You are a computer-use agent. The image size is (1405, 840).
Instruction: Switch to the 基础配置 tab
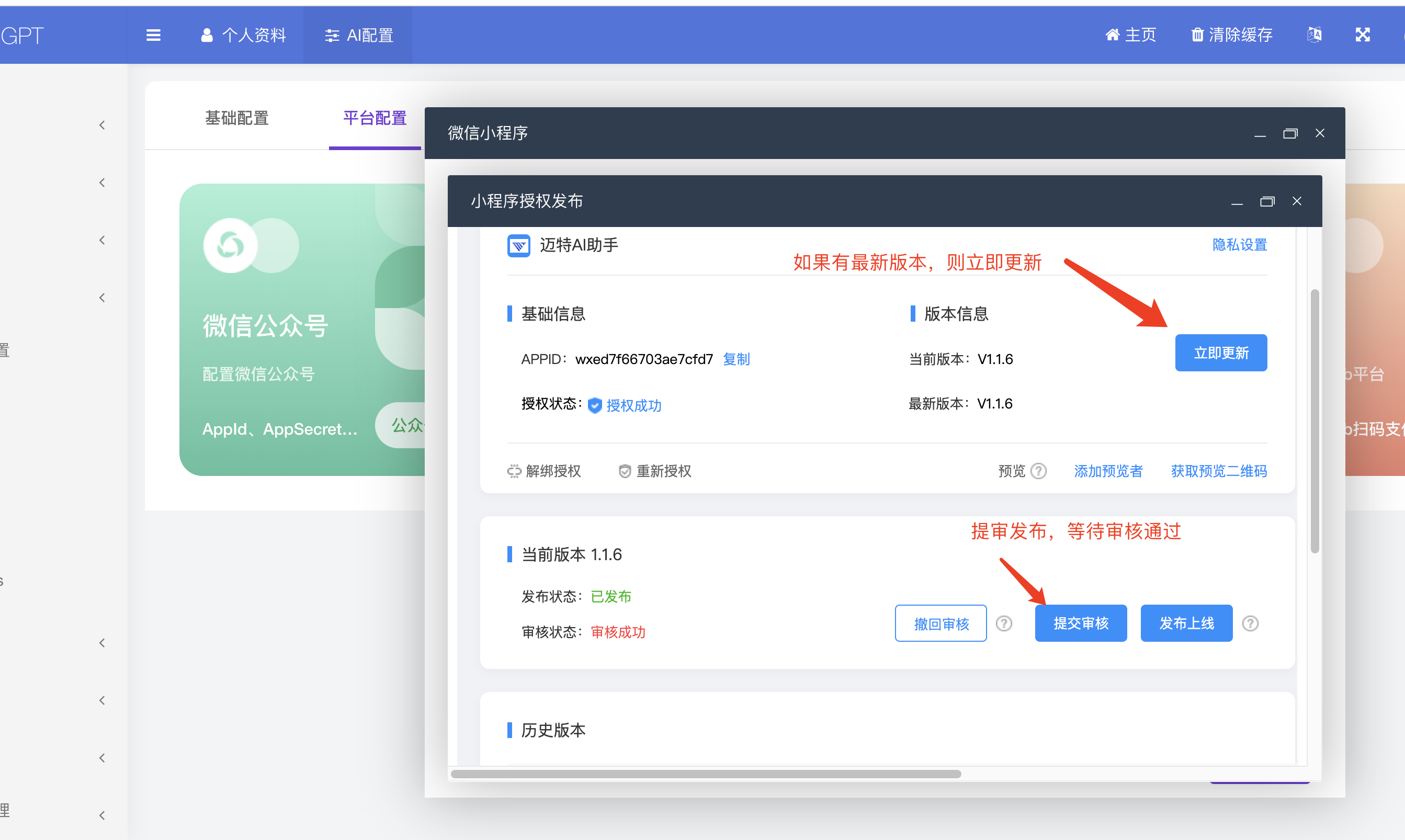coord(236,118)
